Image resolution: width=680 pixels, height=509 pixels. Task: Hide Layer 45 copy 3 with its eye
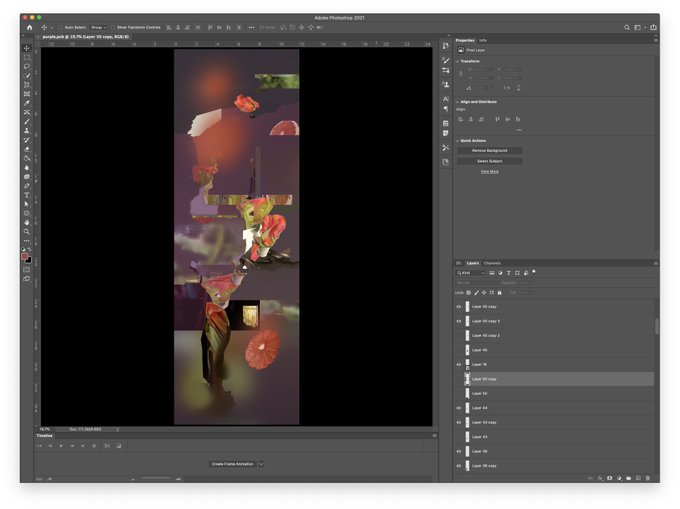pos(459,321)
